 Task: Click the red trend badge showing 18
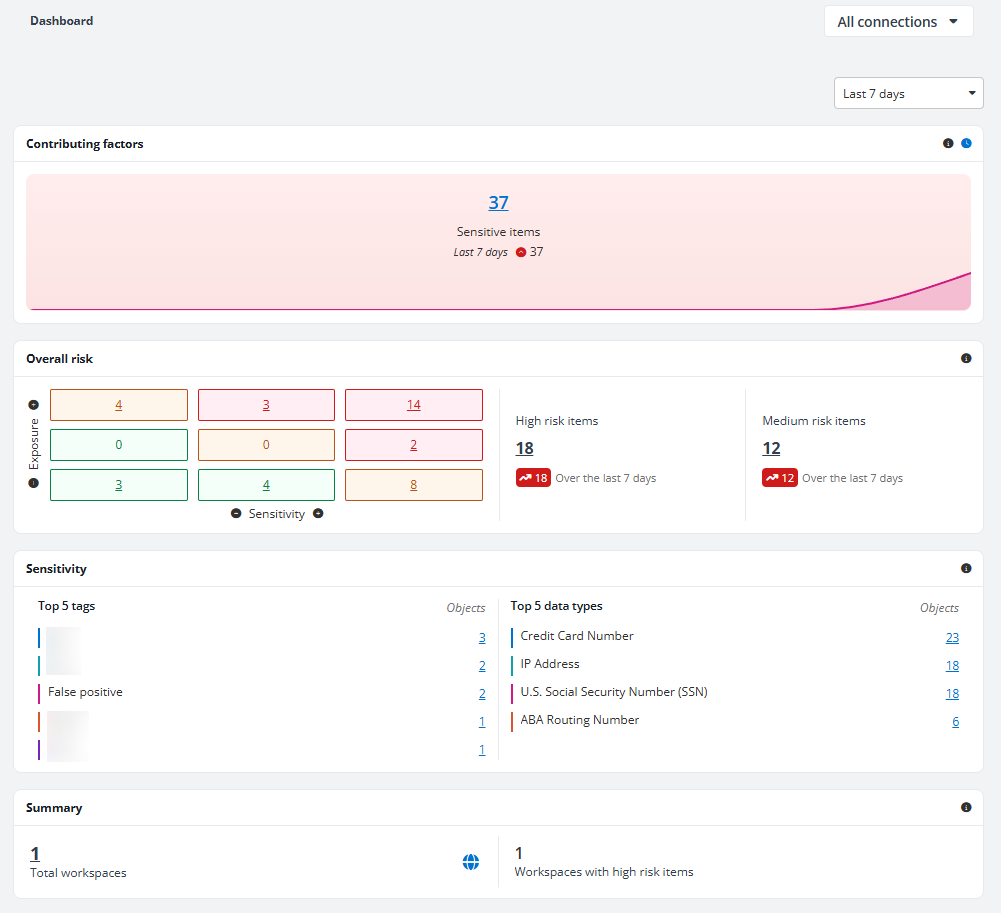pyautogui.click(x=533, y=478)
